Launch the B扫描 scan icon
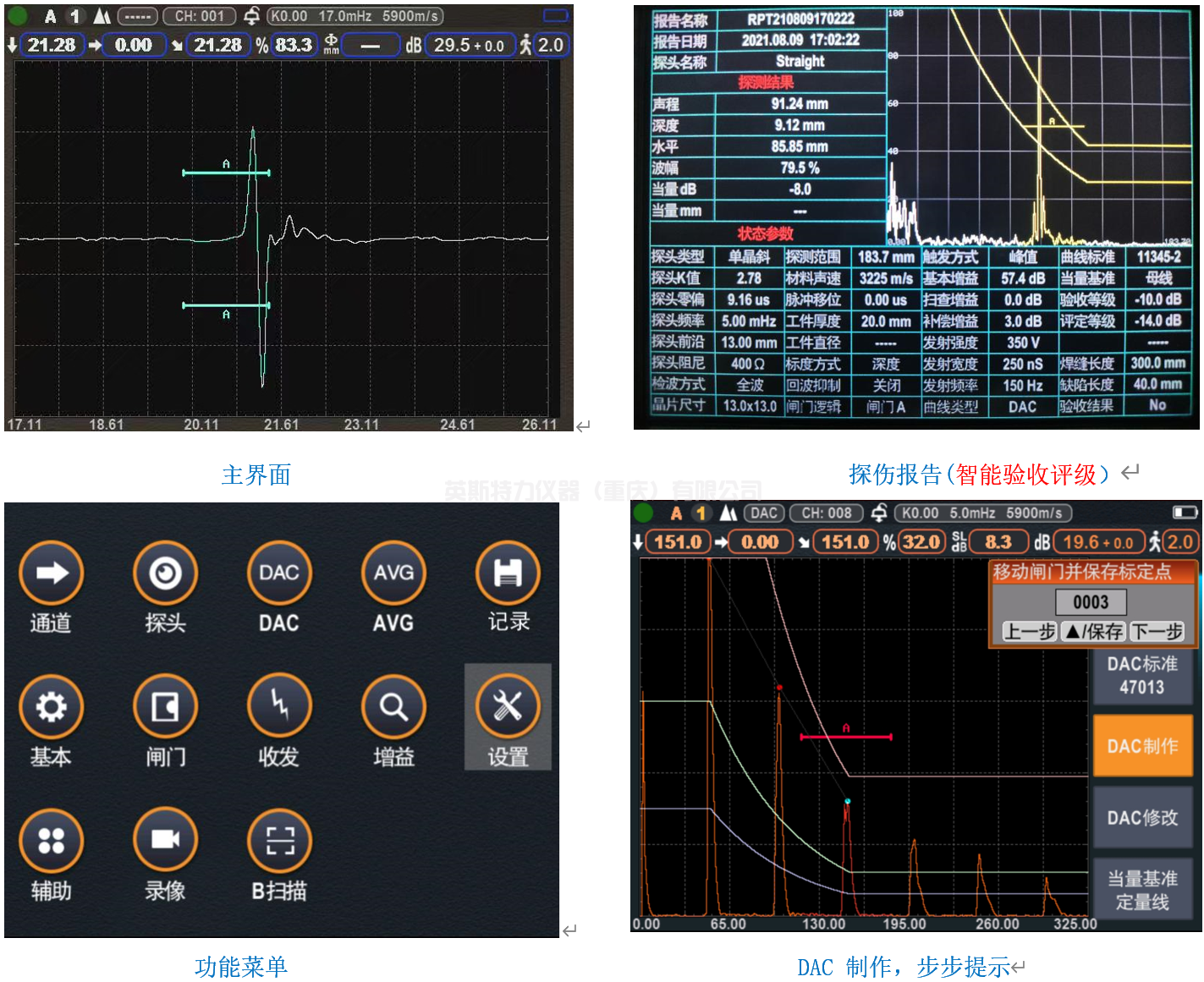The height and width of the screenshot is (982, 1204). [x=279, y=841]
